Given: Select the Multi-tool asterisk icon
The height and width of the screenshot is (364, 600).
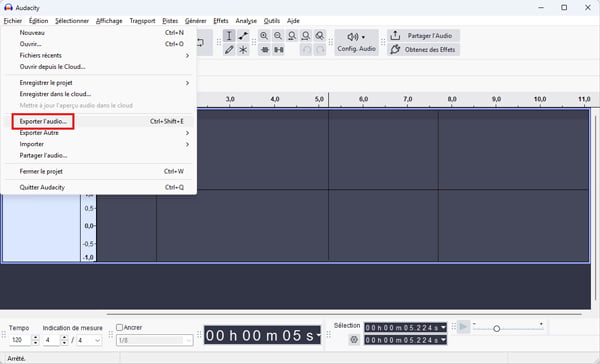Looking at the screenshot, I should click(243, 50).
